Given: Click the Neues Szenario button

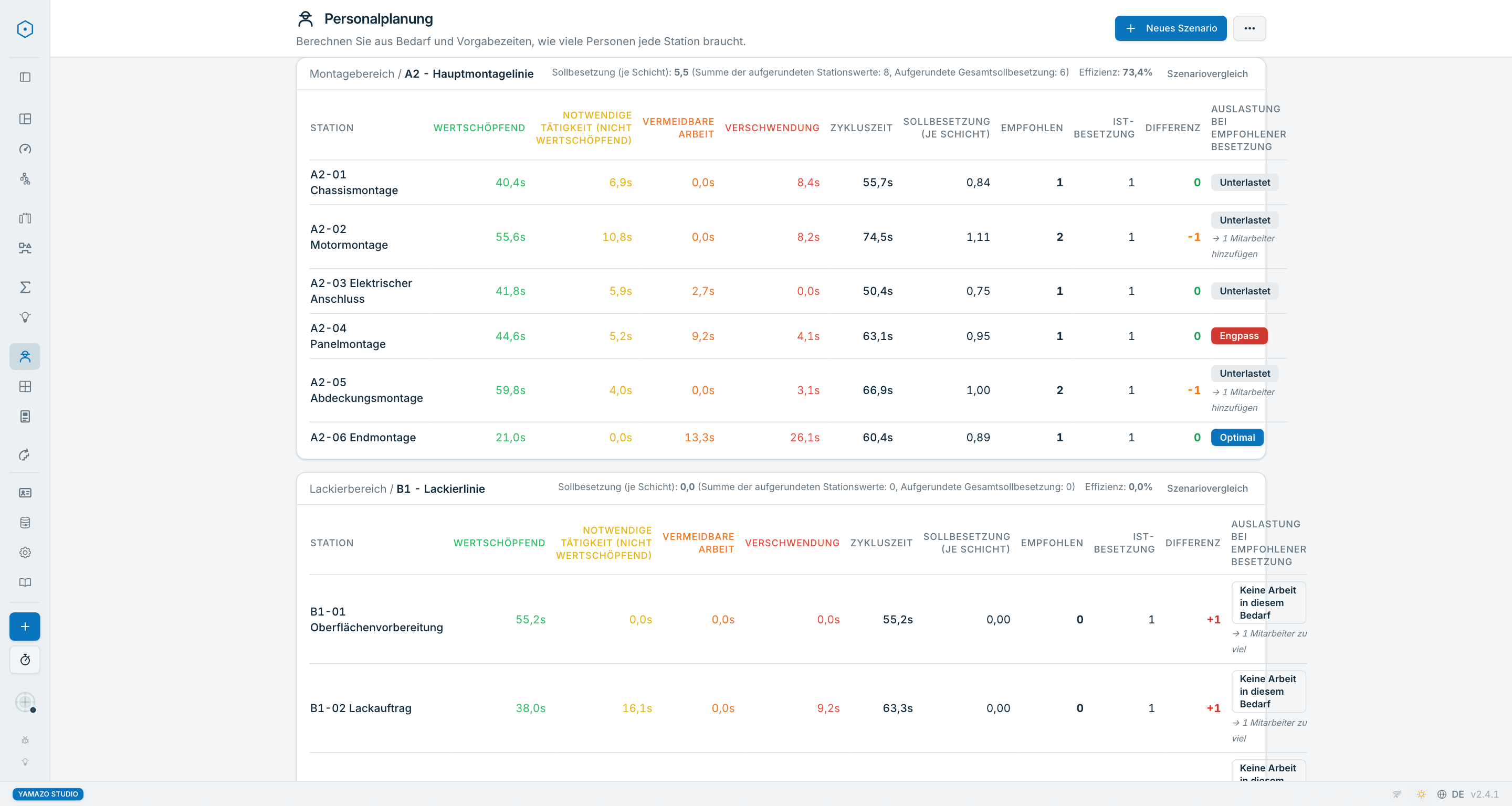Looking at the screenshot, I should (1170, 28).
